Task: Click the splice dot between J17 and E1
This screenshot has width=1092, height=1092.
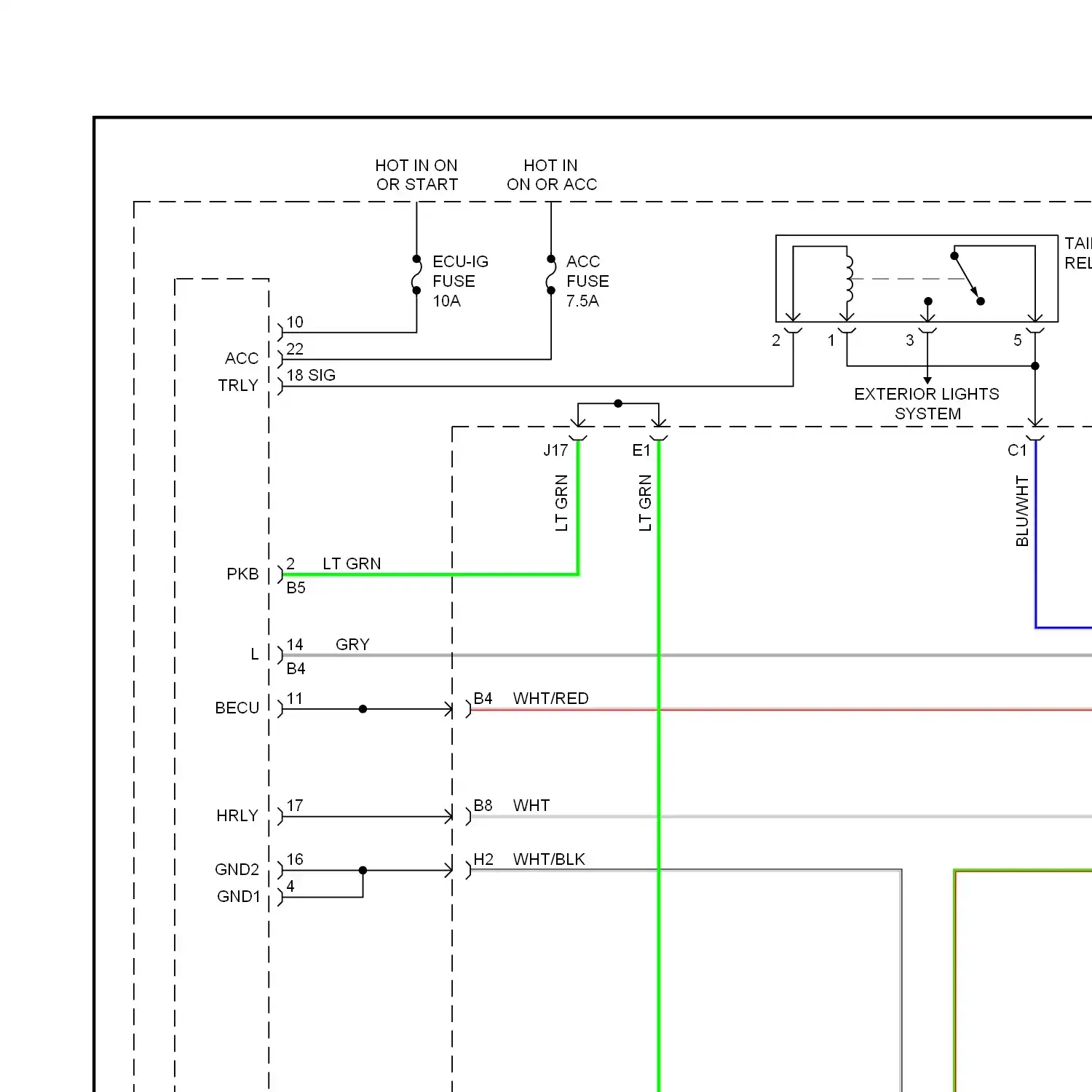Action: pyautogui.click(x=618, y=403)
